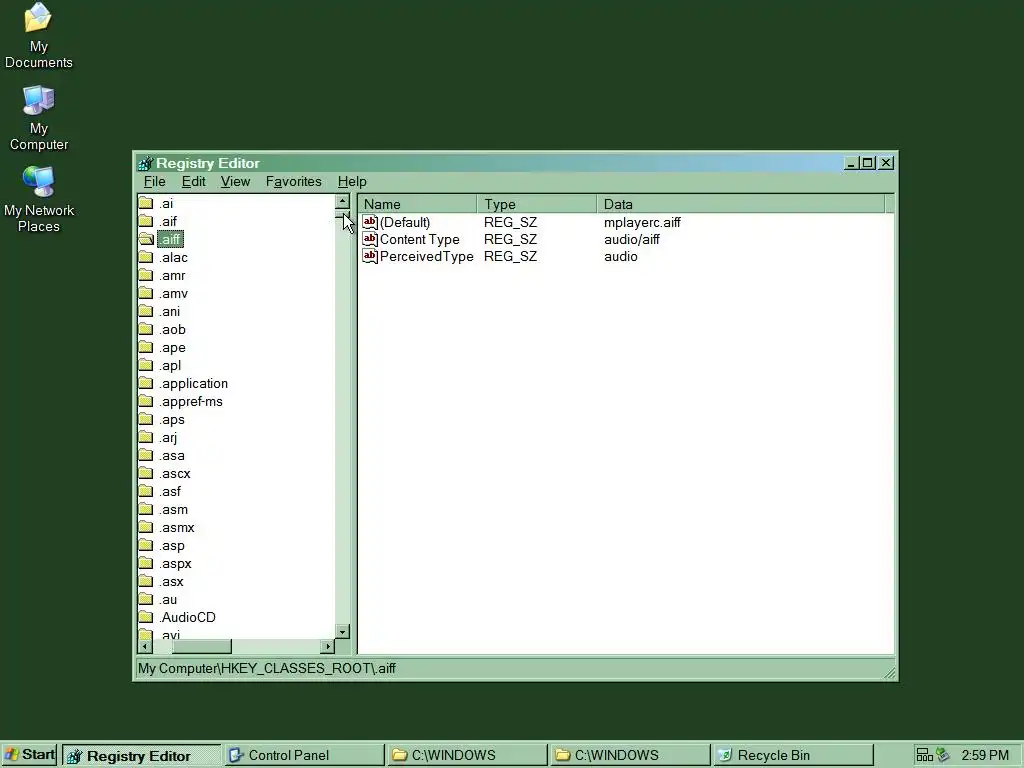The height and width of the screenshot is (768, 1024).
Task: Select the My Computer desktop icon
Action: tap(38, 118)
